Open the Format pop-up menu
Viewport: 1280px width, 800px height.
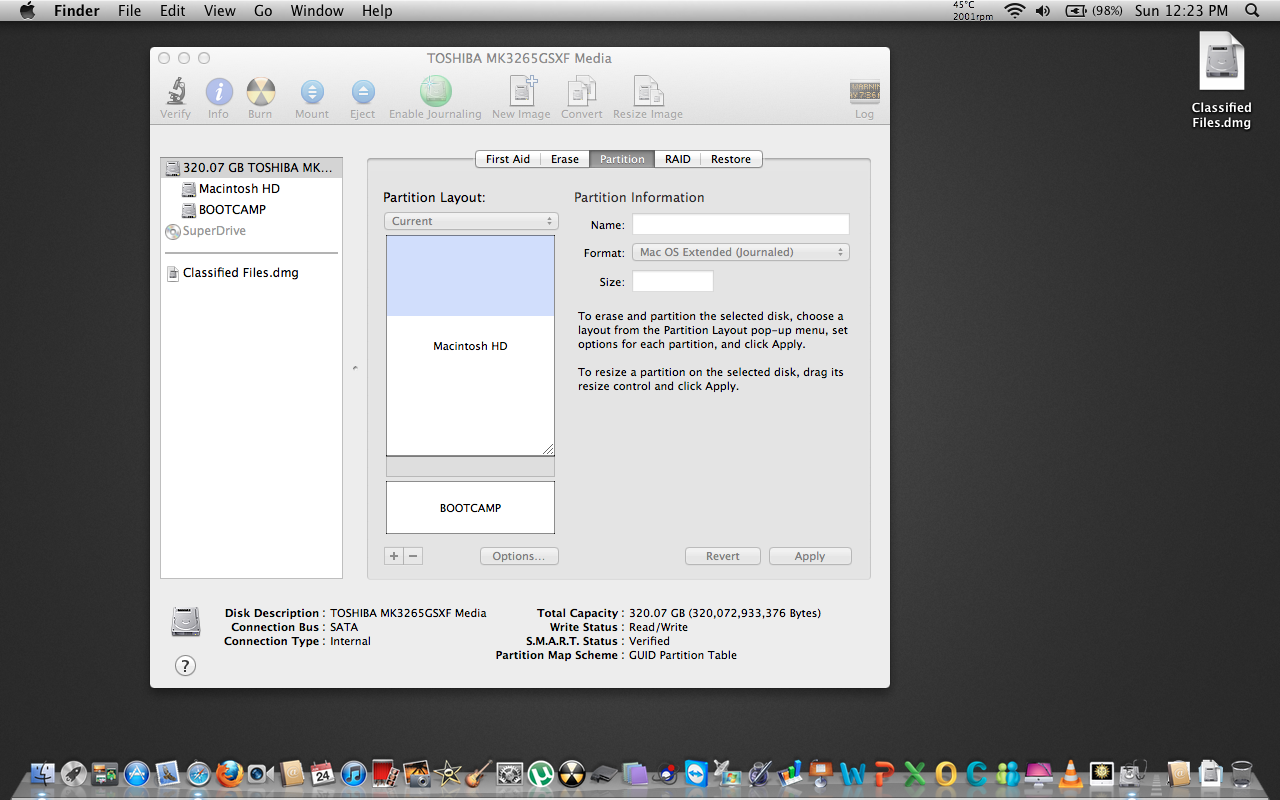point(741,252)
